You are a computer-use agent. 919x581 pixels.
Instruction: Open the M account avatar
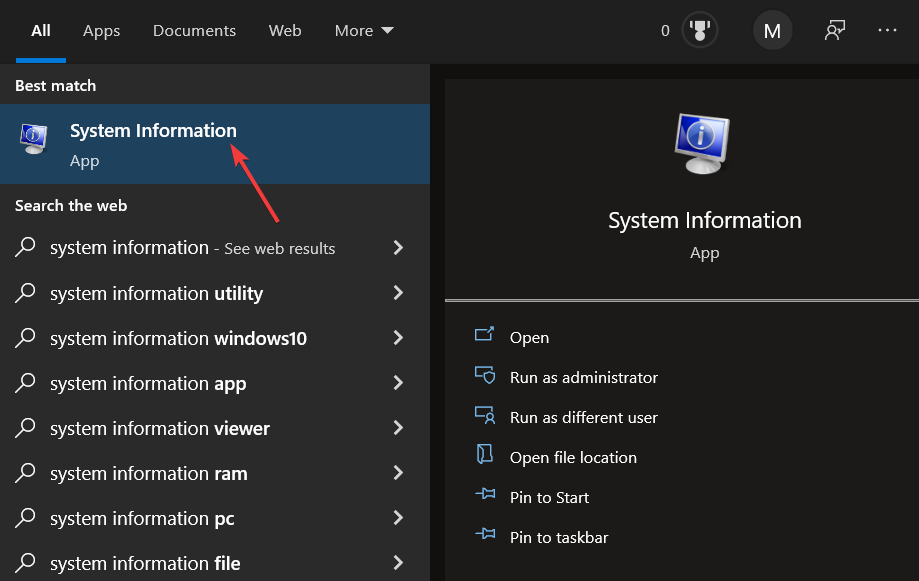771,30
